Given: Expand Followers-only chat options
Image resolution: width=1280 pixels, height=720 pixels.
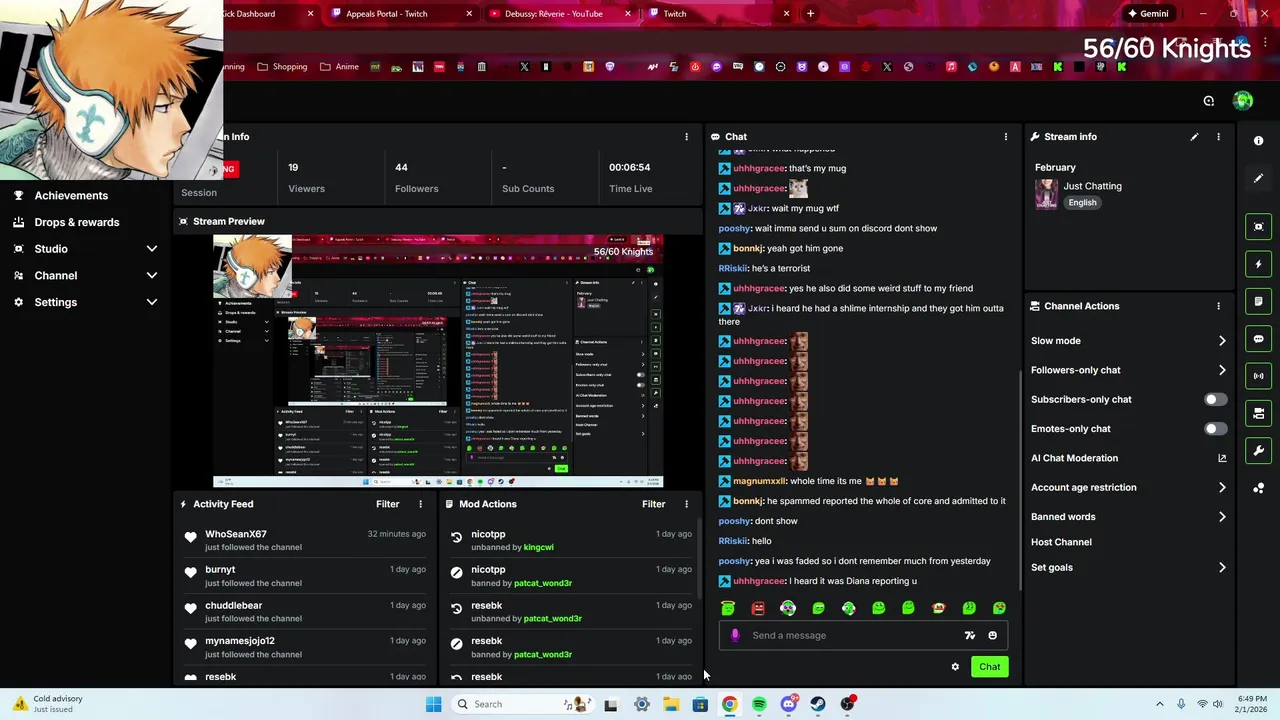Looking at the screenshot, I should coord(1222,370).
